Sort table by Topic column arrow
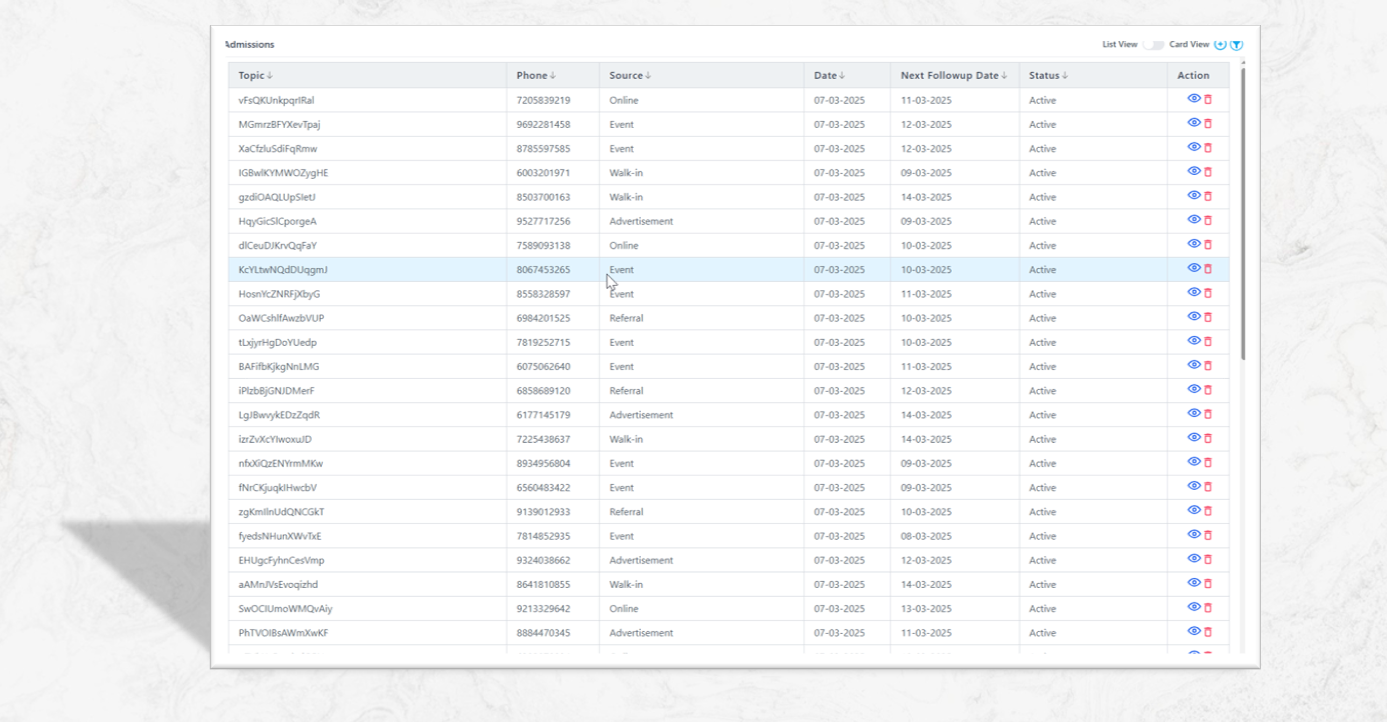Viewport: 1387px width, 722px height. 270,76
